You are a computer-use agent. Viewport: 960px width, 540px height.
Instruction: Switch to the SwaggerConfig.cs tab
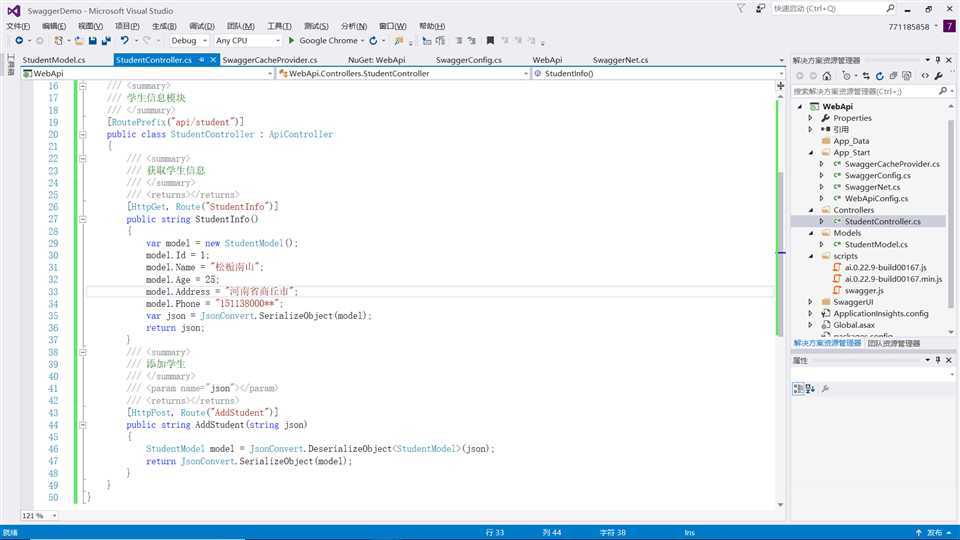468,60
